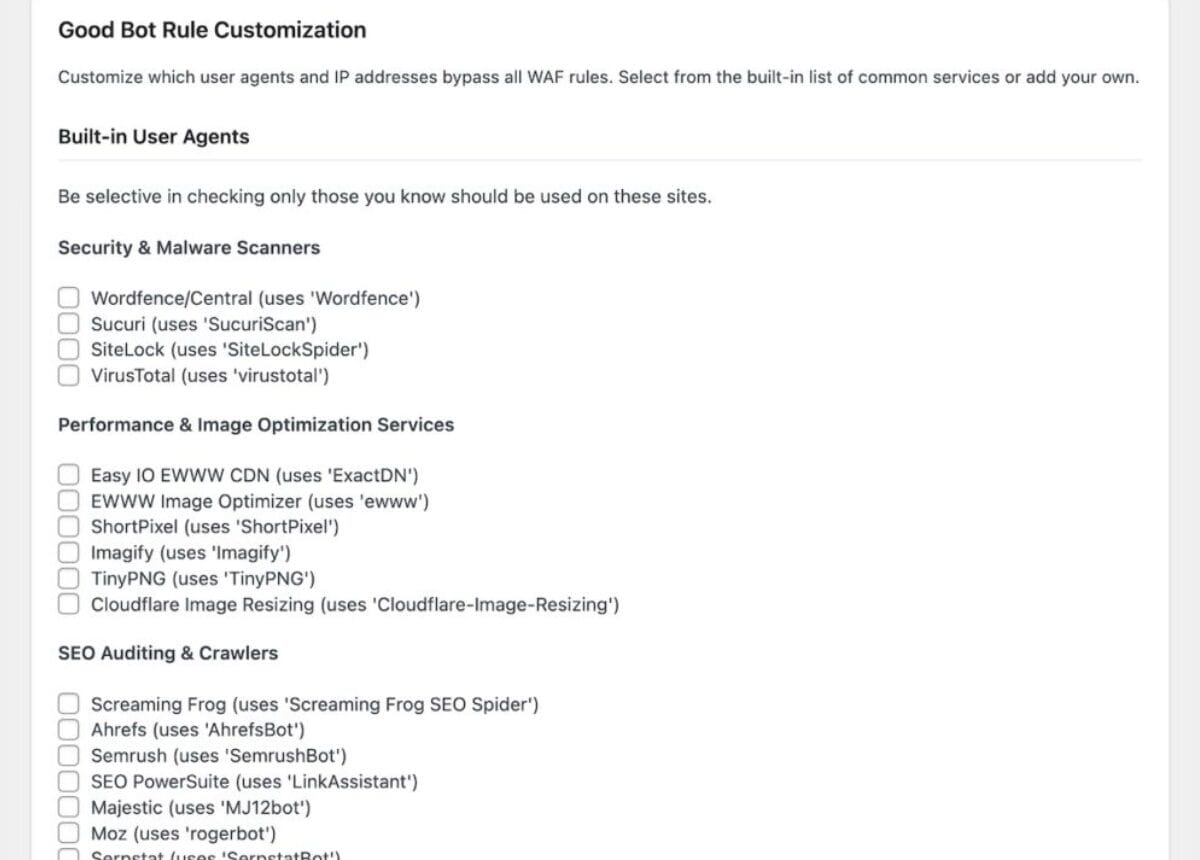Click the Security & Malware Scanners heading
Viewport: 1200px width, 860px height.
point(188,247)
